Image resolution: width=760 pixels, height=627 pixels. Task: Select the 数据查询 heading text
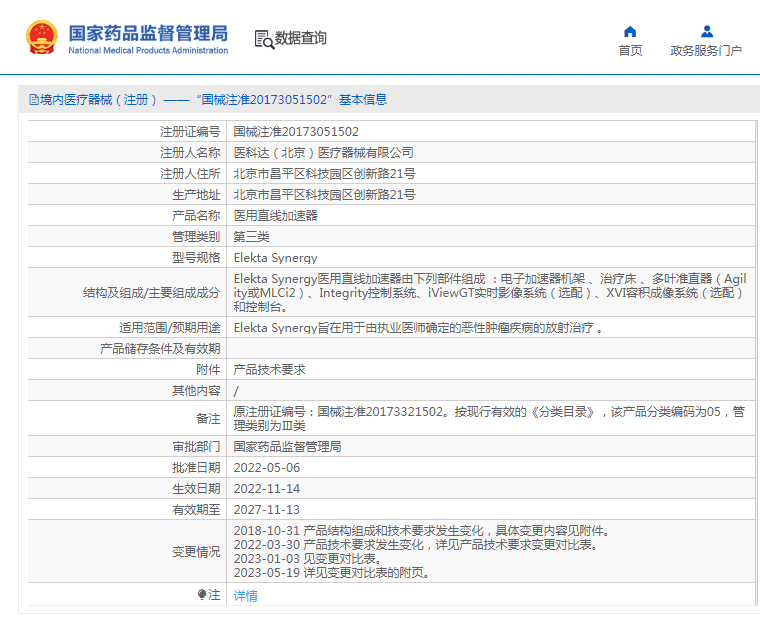tap(301, 39)
